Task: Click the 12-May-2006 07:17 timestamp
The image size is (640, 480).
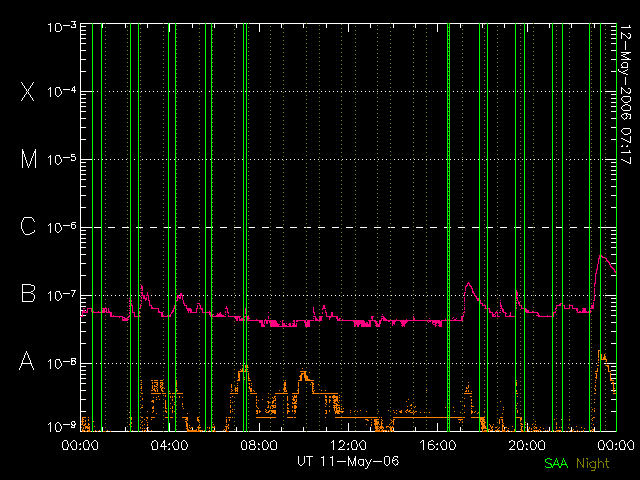Action: (625, 94)
